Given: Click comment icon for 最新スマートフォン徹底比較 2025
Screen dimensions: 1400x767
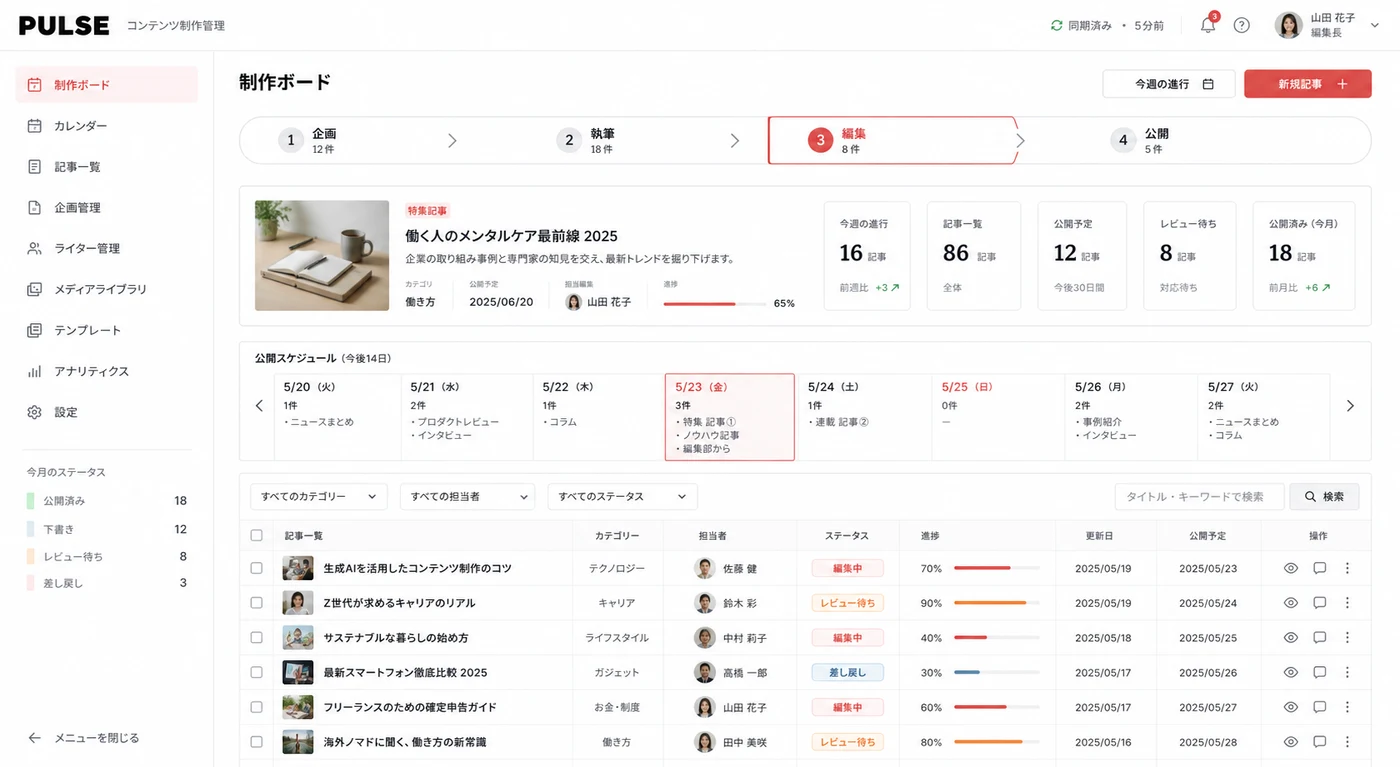Looking at the screenshot, I should click(1319, 672).
